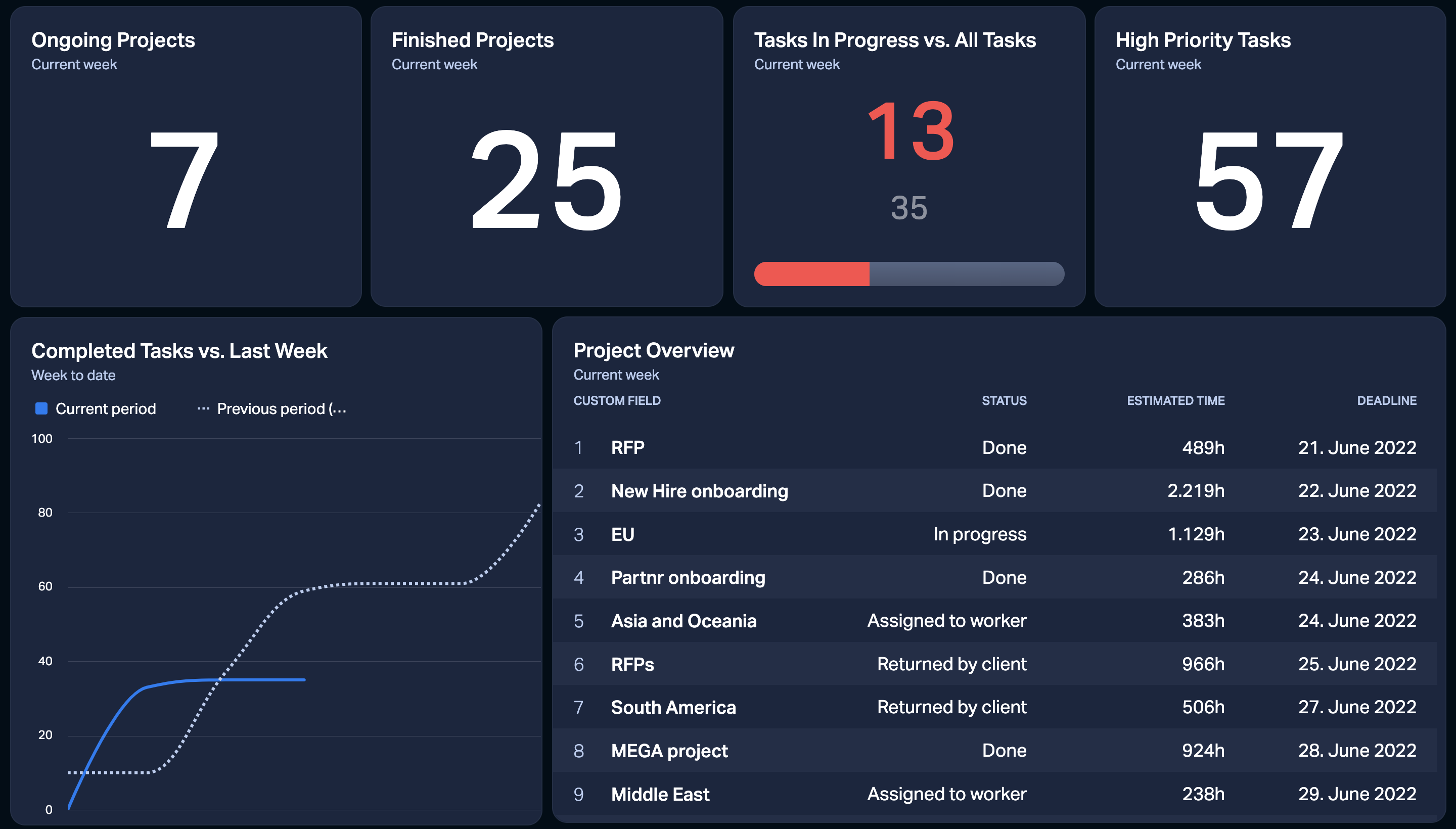Select the Middle East project row
Screen dimensions: 1456x829
click(995, 794)
